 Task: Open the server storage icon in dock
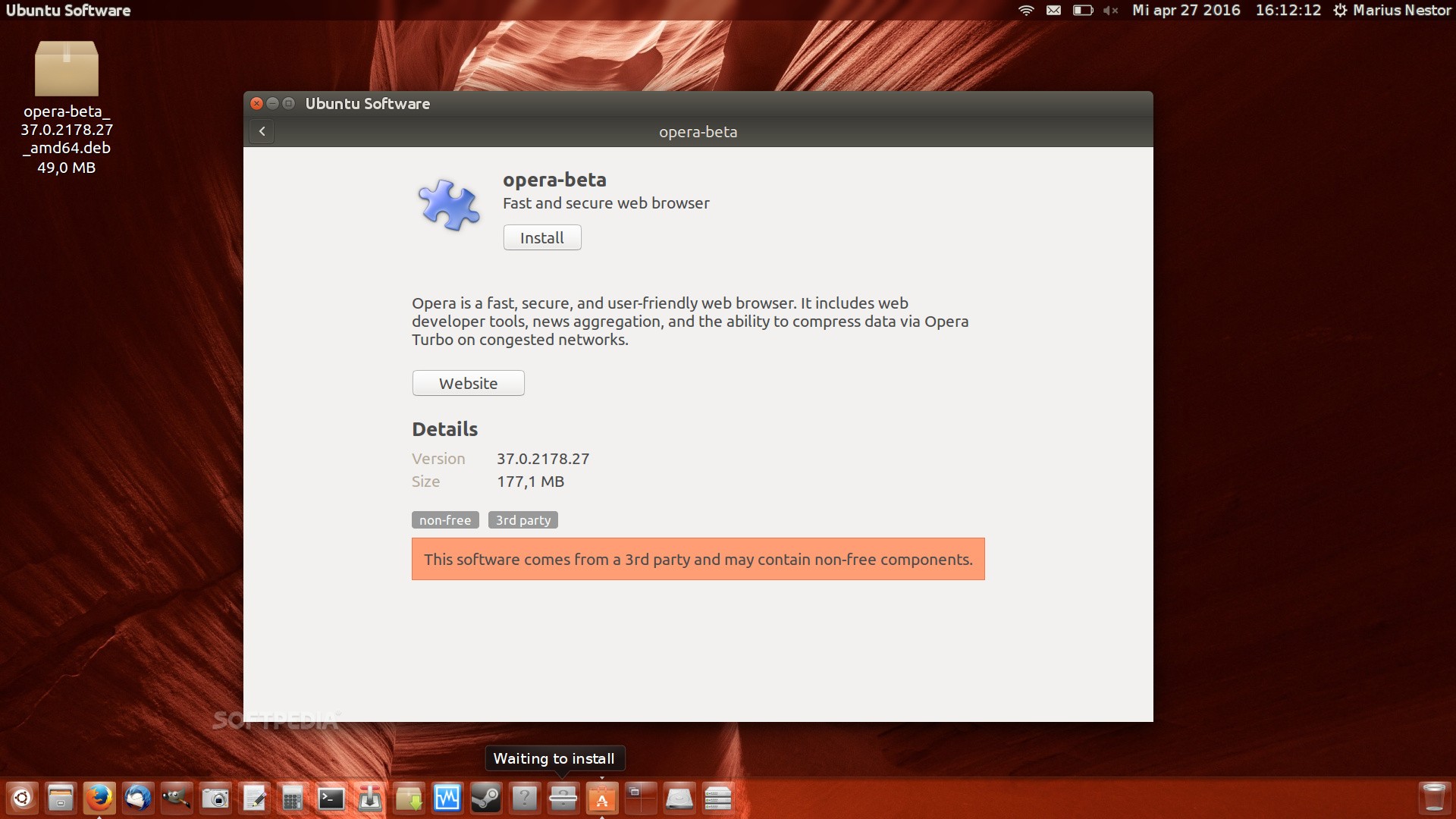(x=718, y=798)
